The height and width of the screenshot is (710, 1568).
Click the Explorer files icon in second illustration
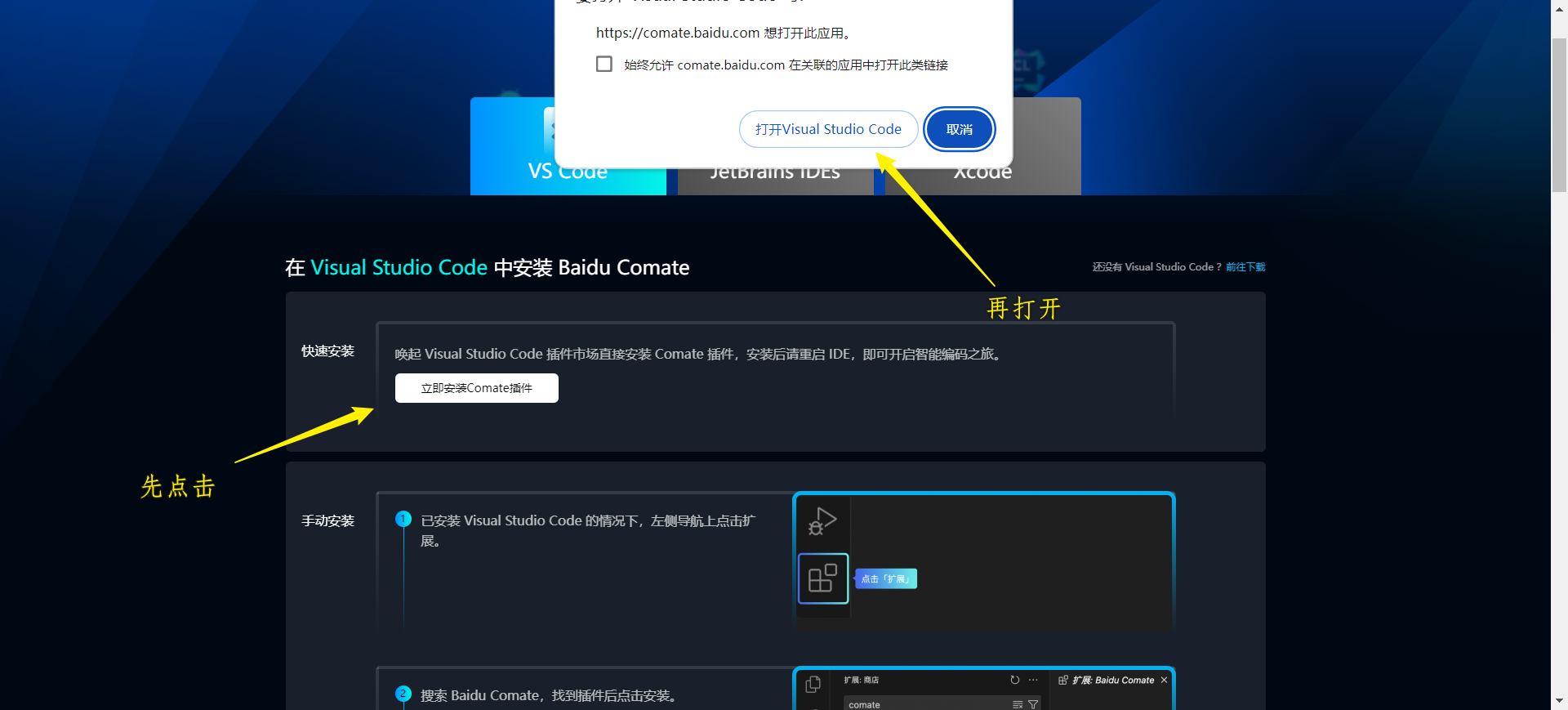pyautogui.click(x=813, y=685)
